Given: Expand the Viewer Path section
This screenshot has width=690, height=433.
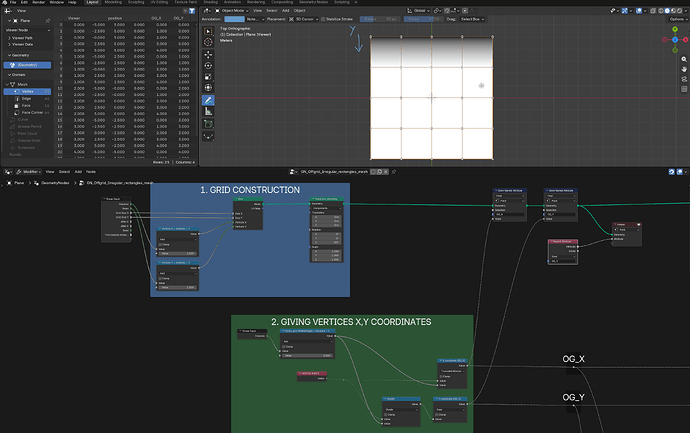Looking at the screenshot, I should (x=20, y=38).
